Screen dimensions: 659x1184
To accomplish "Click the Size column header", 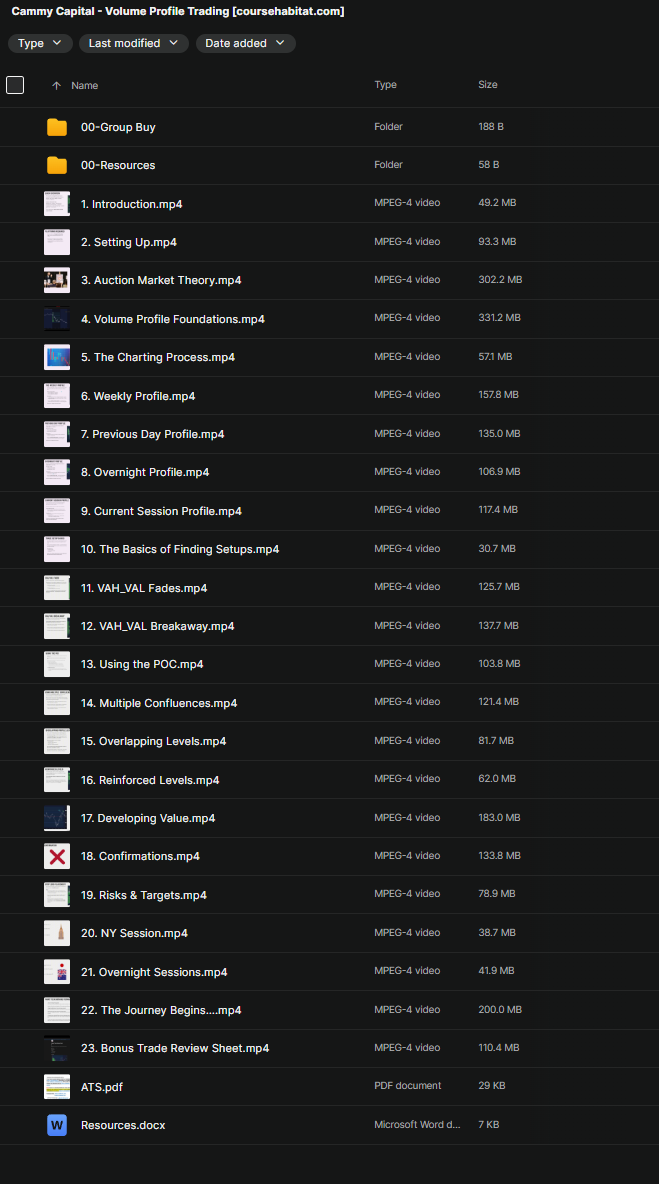I will 488,85.
